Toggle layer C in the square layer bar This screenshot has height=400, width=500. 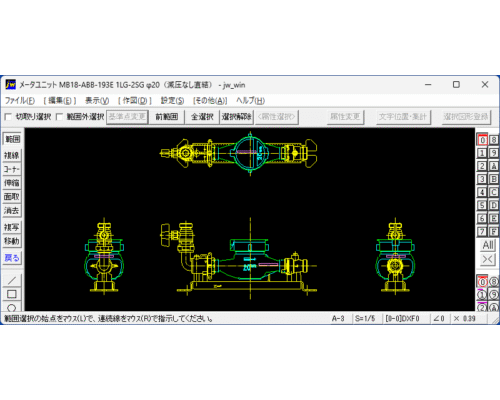[x=494, y=192]
